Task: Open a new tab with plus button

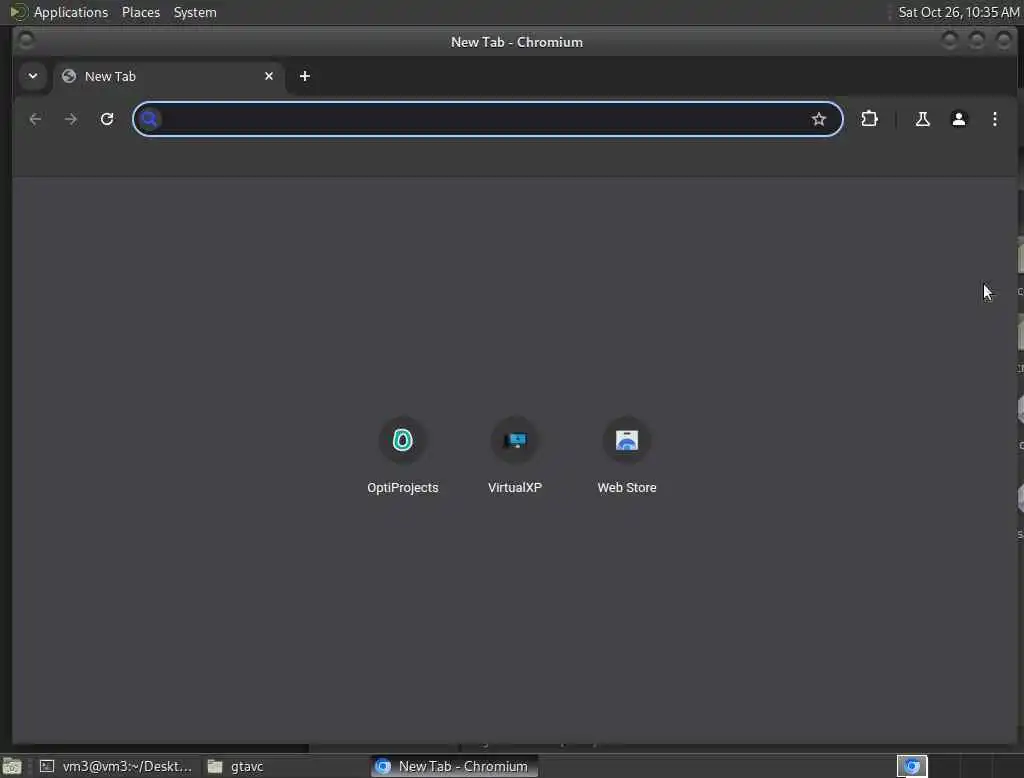Action: [304, 76]
